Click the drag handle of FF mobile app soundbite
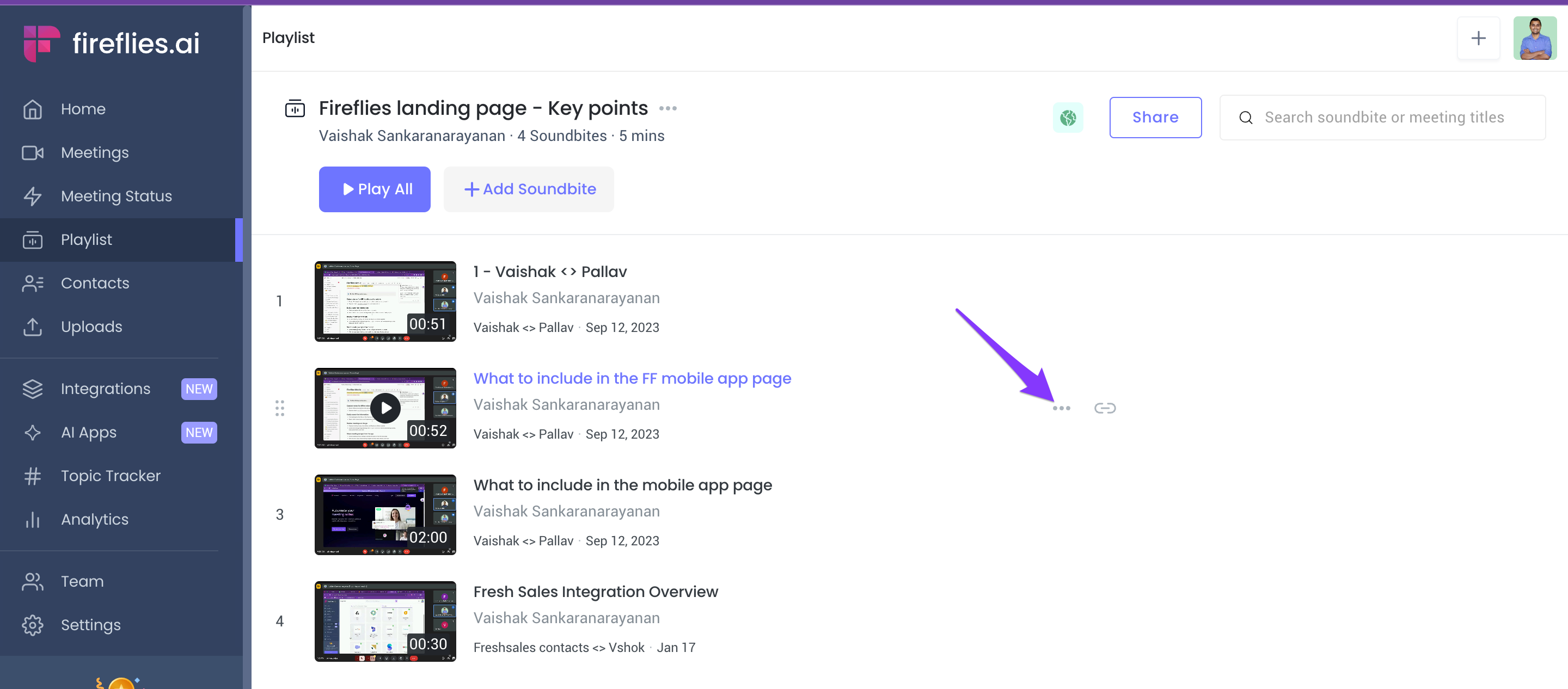The width and height of the screenshot is (1568, 689). (279, 408)
